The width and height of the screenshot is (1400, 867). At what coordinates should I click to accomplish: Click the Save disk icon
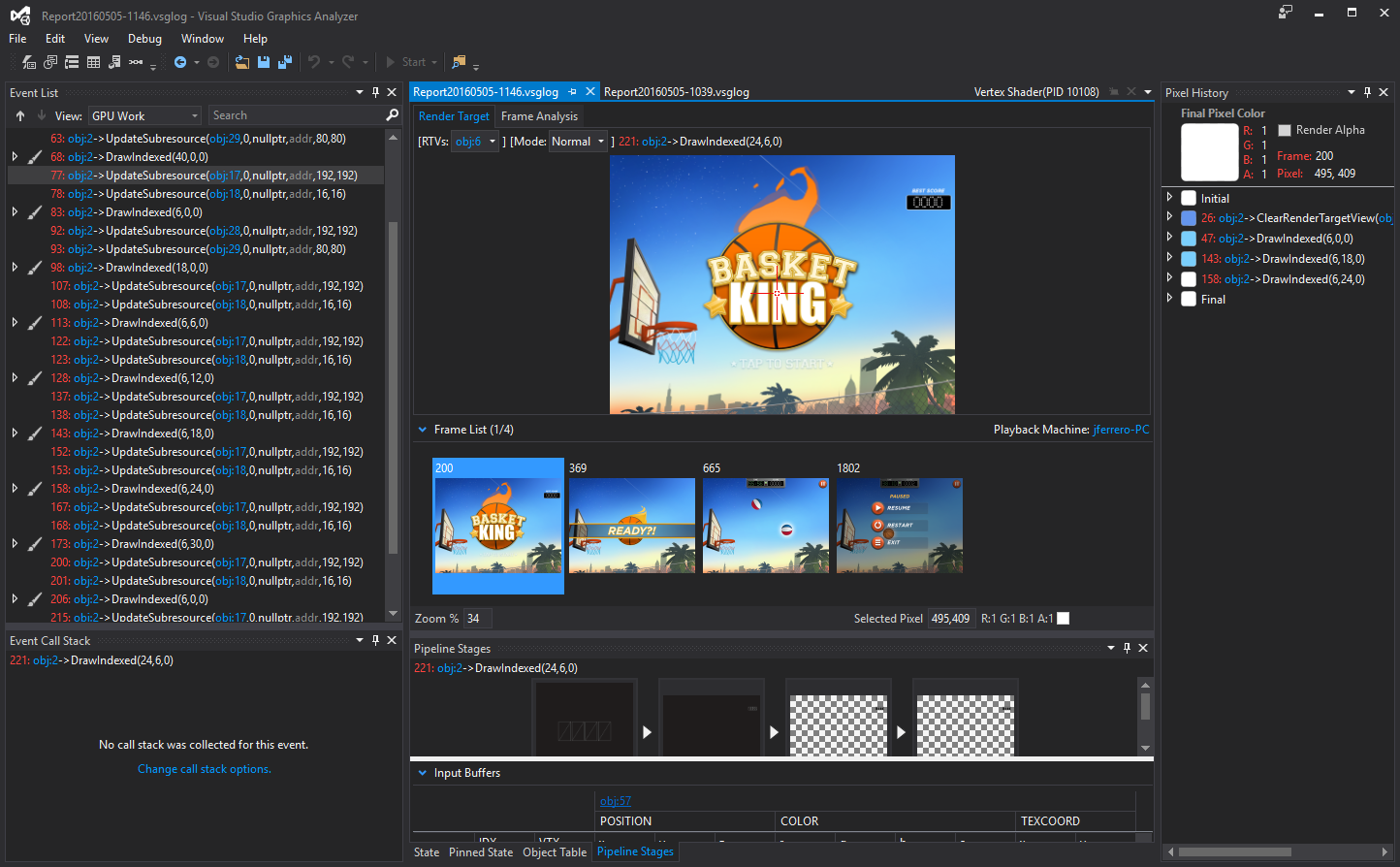[x=264, y=62]
